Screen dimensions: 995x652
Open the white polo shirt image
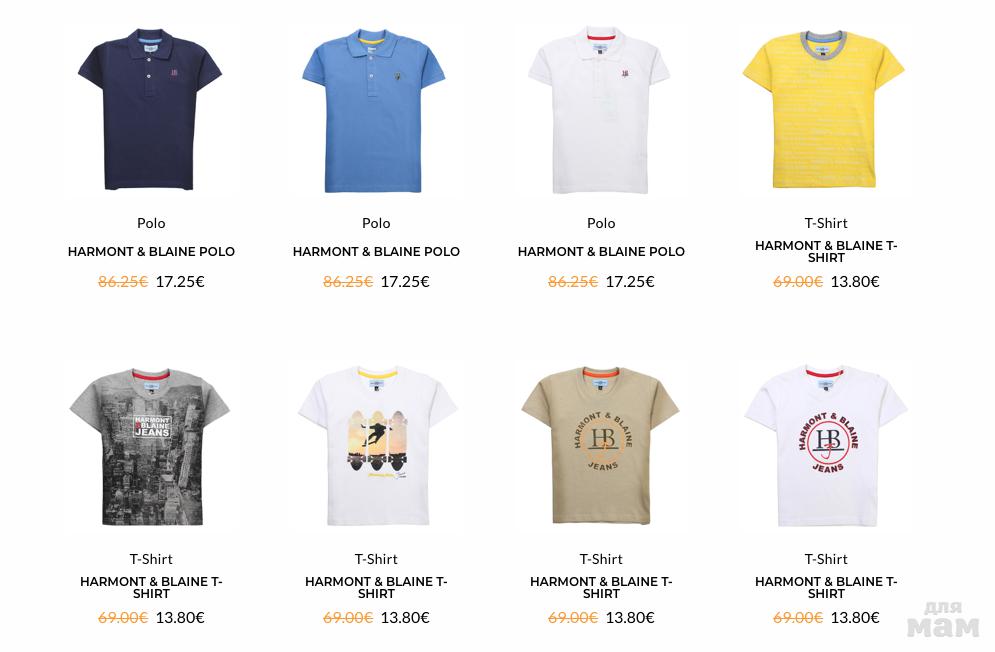tap(599, 110)
